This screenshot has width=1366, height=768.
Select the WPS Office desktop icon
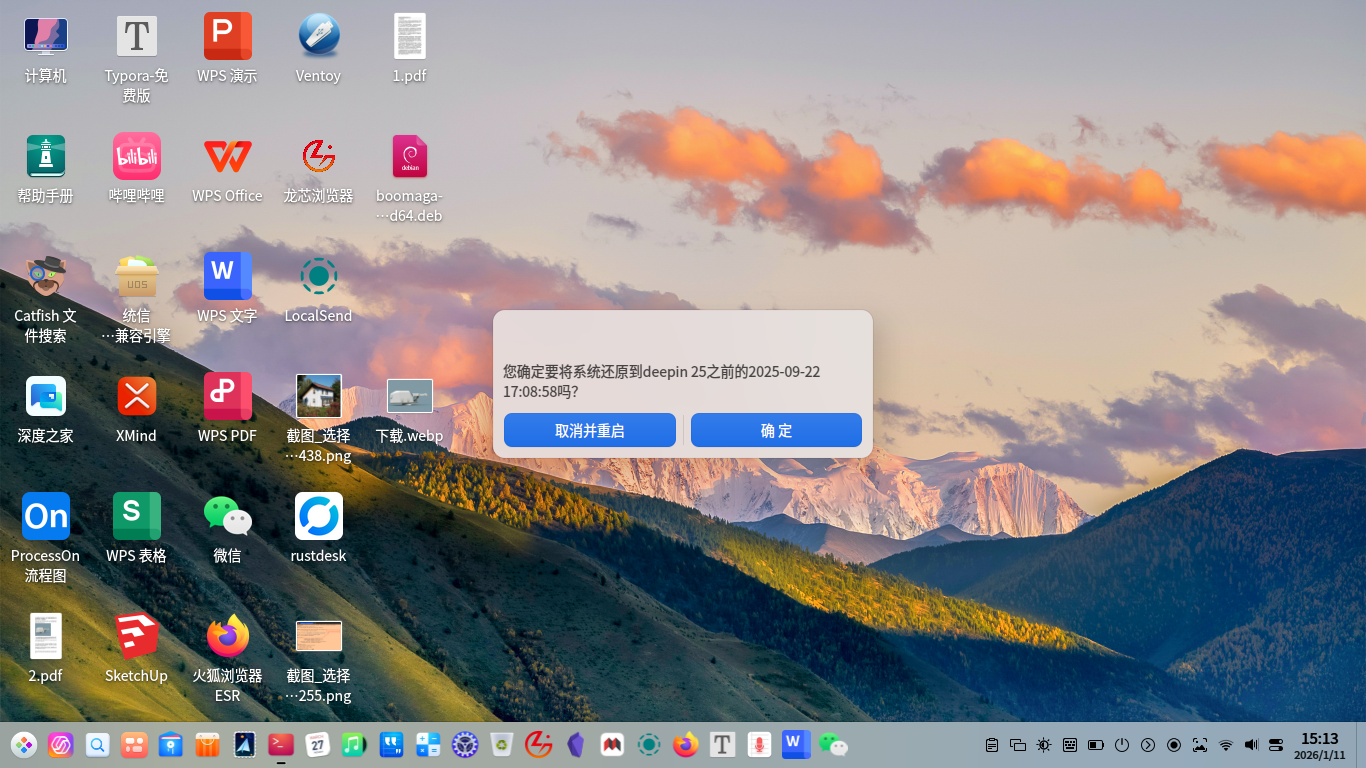[x=227, y=170]
